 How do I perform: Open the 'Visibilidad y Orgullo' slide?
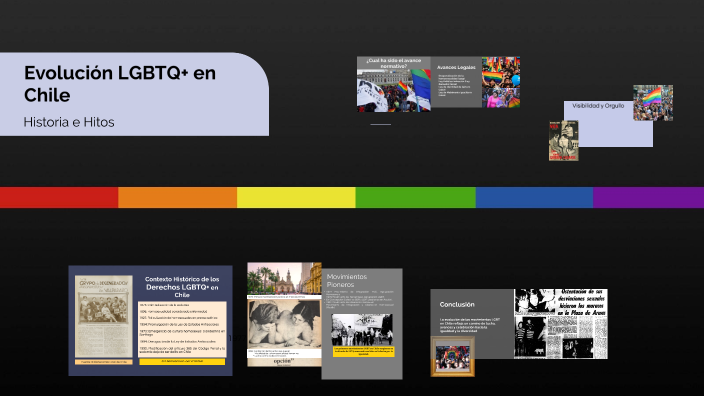coord(608,123)
